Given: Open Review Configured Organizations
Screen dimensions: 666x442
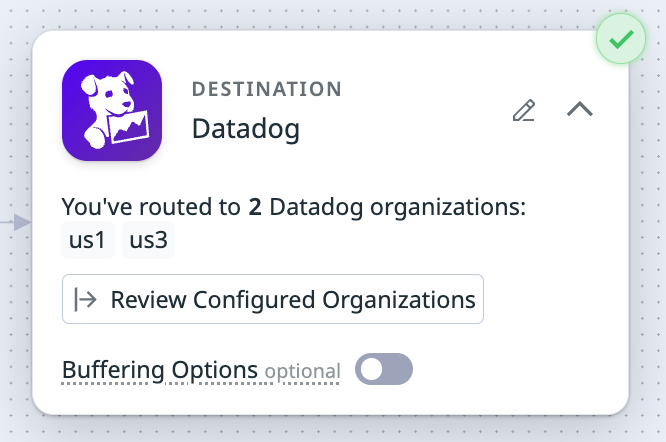Looking at the screenshot, I should (273, 299).
